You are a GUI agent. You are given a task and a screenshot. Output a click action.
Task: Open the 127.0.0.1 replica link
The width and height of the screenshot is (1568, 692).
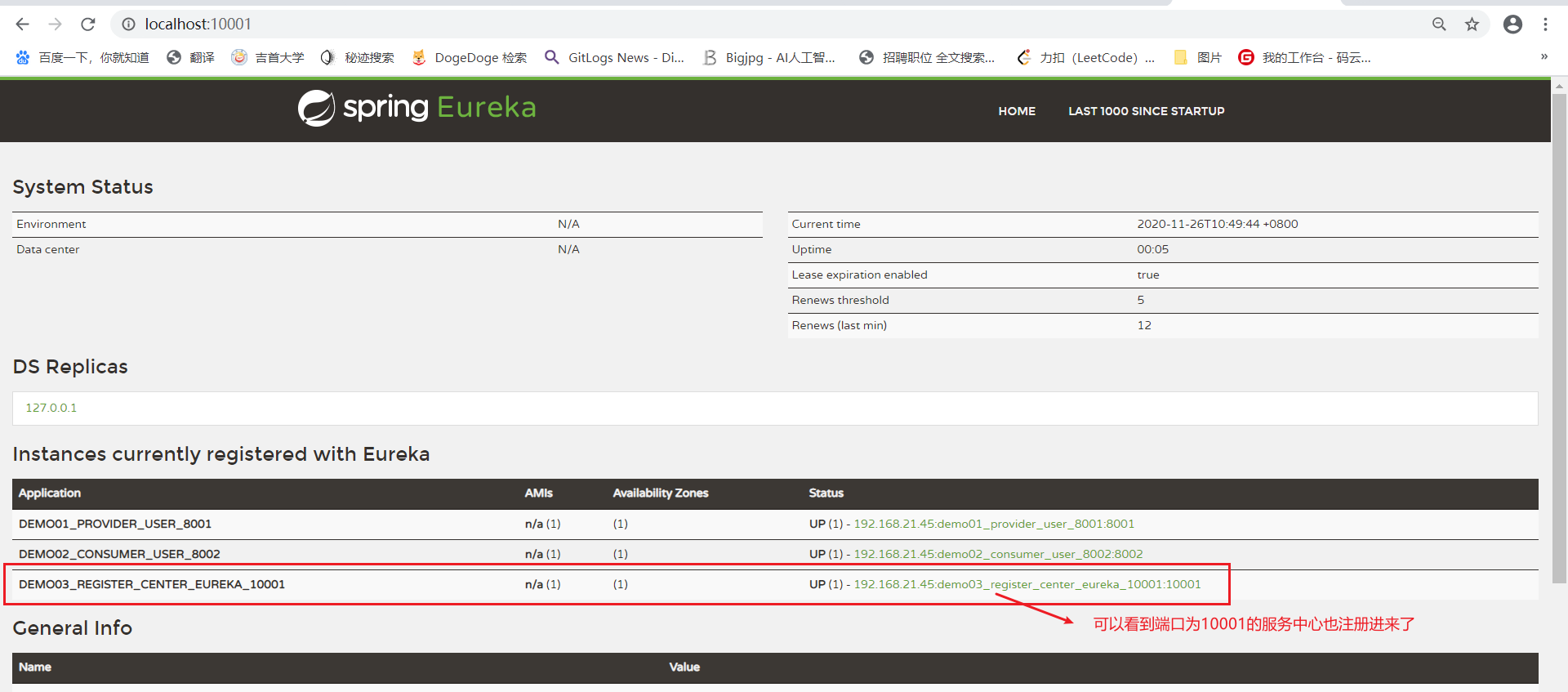(51, 408)
